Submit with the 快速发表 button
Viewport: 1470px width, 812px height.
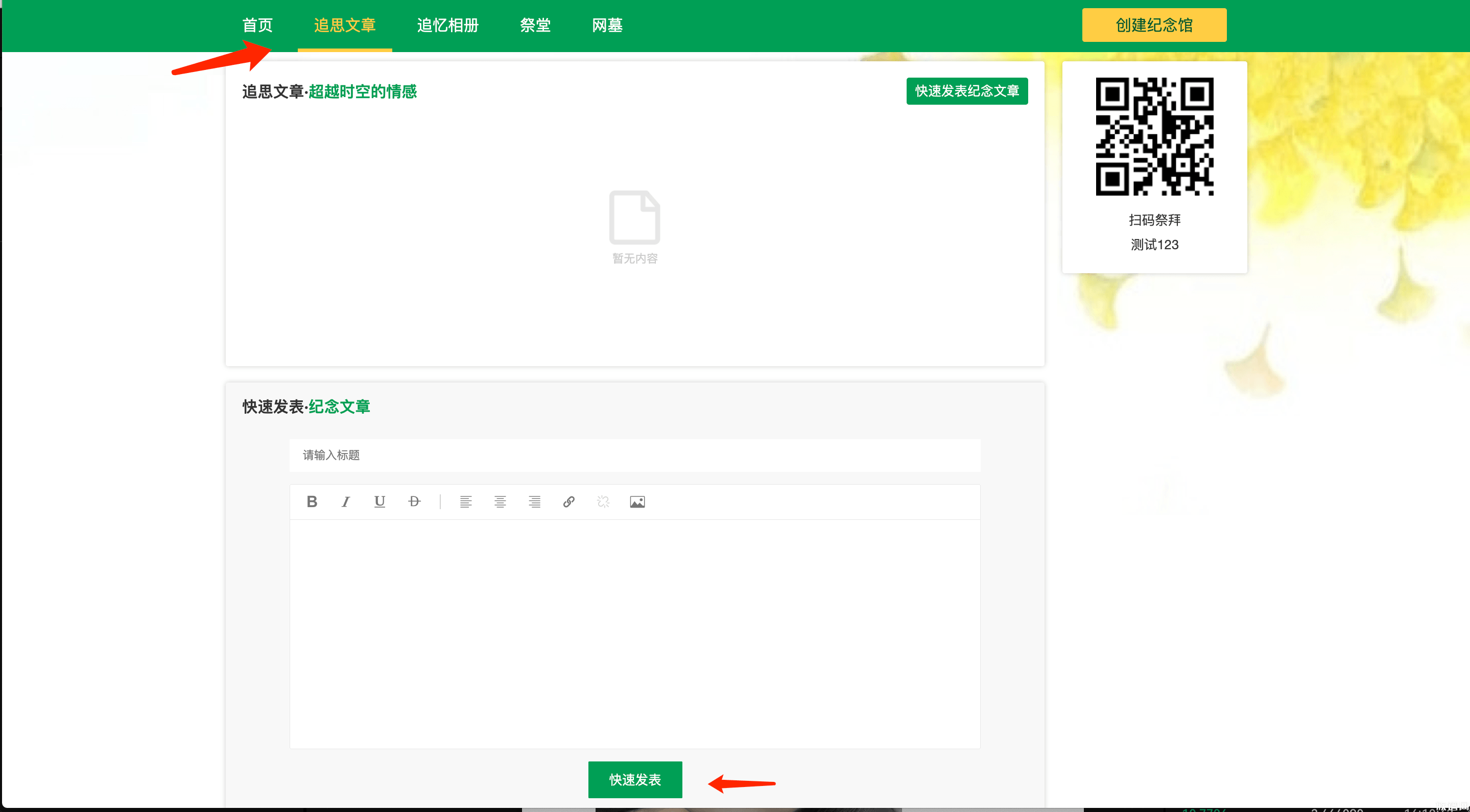tap(635, 779)
